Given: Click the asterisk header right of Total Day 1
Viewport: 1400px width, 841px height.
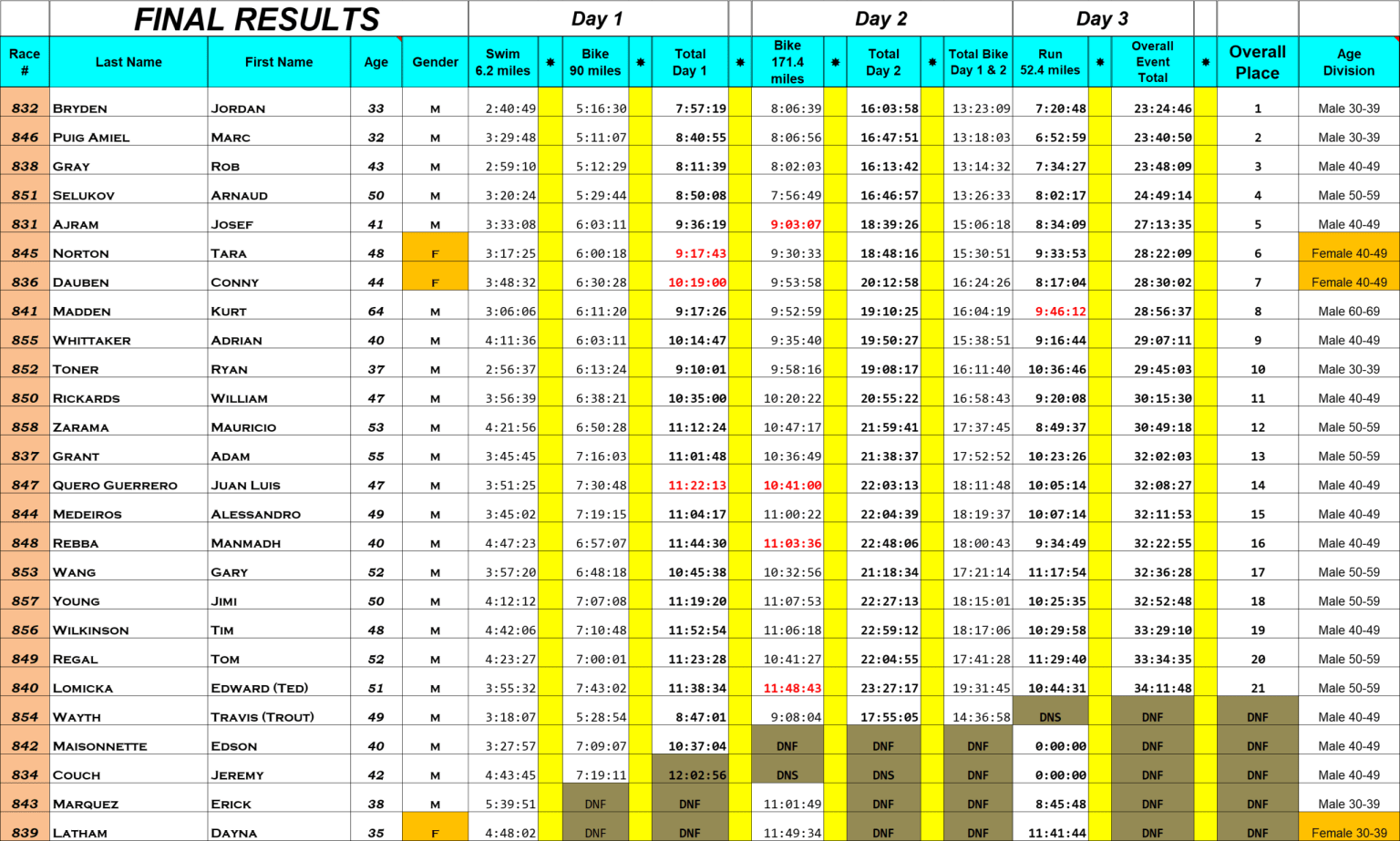Looking at the screenshot, I should click(x=739, y=62).
